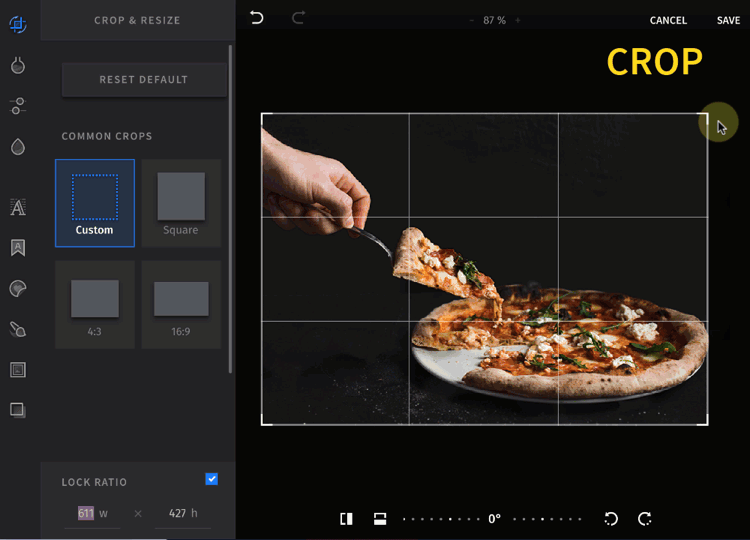750x540 pixels.
Task: Click the height input field
Action: click(183, 514)
